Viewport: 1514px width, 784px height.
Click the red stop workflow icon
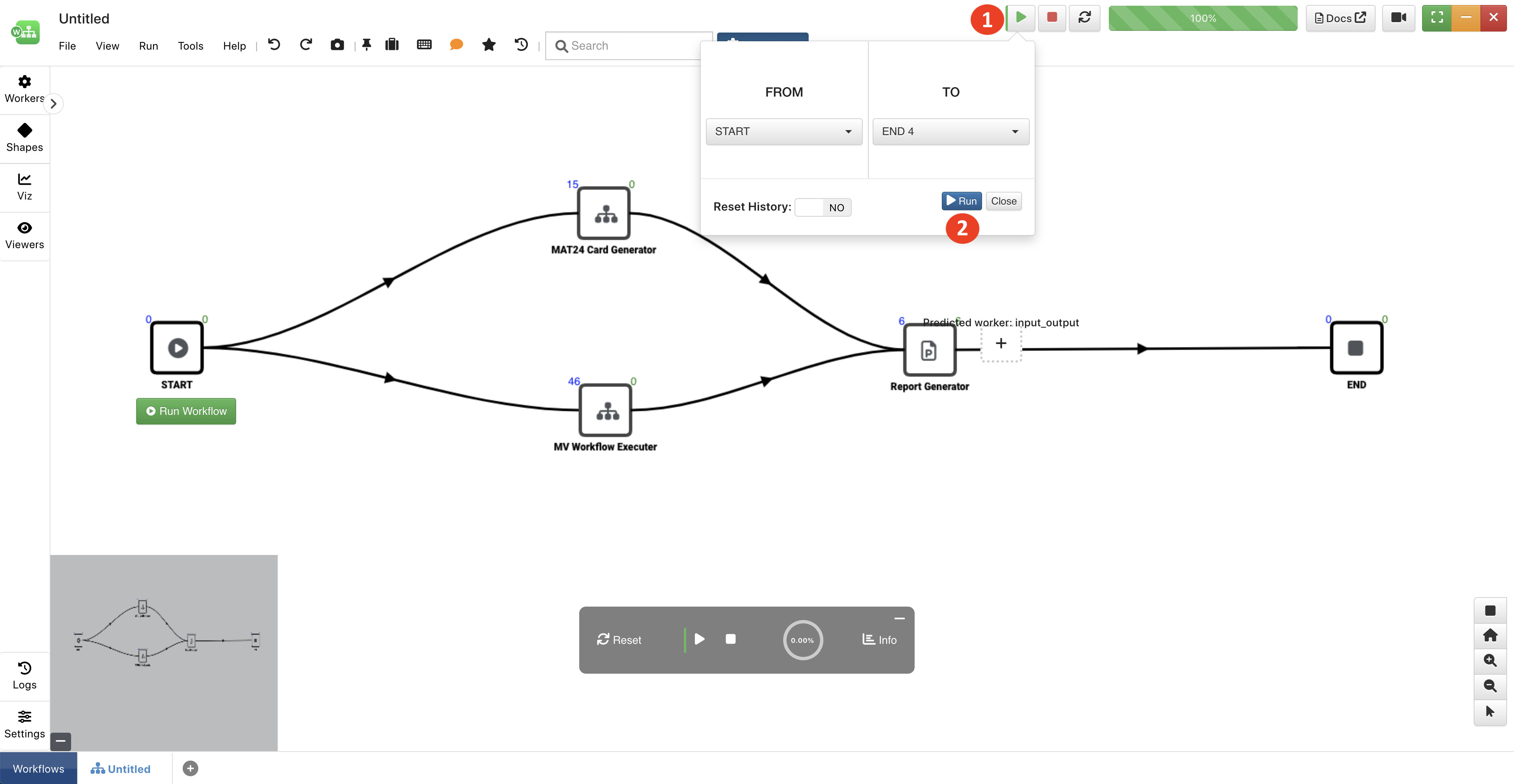click(1052, 18)
